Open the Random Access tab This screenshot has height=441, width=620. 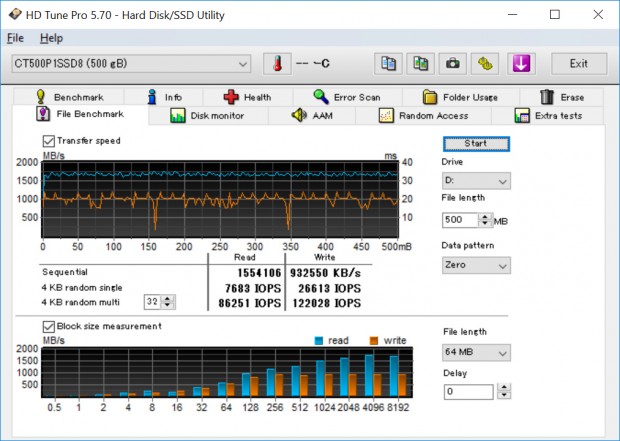coord(423,116)
